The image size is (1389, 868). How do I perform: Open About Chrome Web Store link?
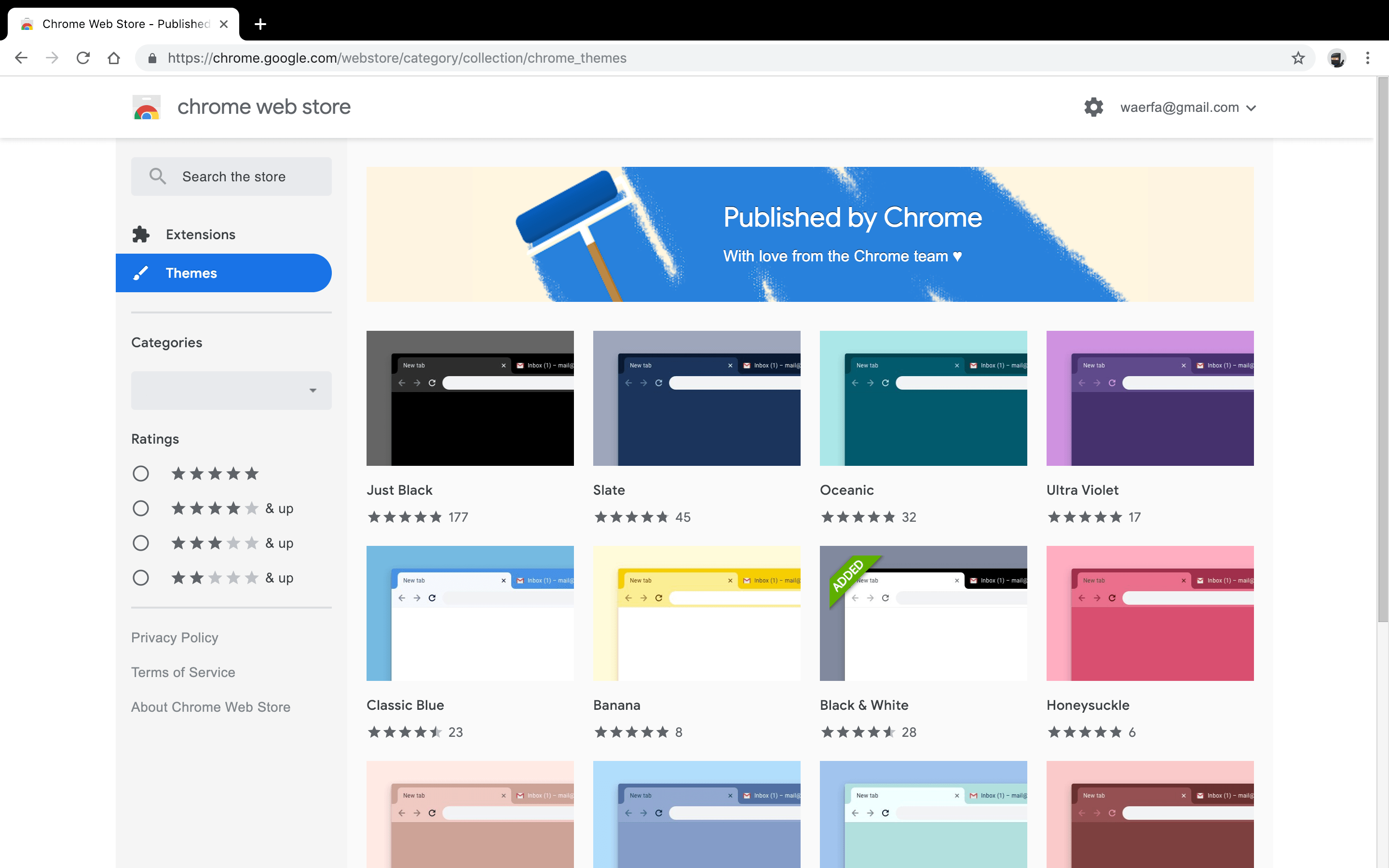211,707
